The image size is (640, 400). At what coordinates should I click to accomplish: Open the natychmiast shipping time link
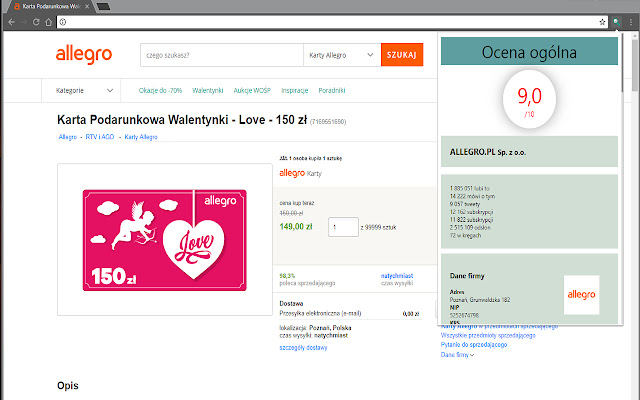397,276
